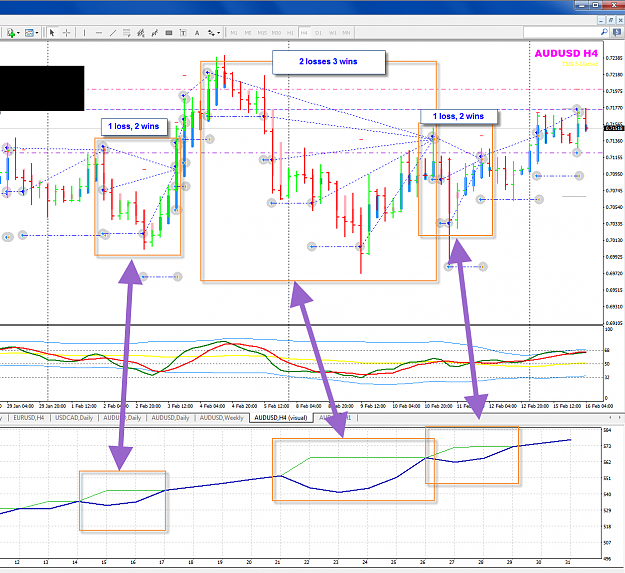Select the Gann fan drawing tool
Image resolution: width=625 pixels, height=573 pixels.
click(x=155, y=33)
